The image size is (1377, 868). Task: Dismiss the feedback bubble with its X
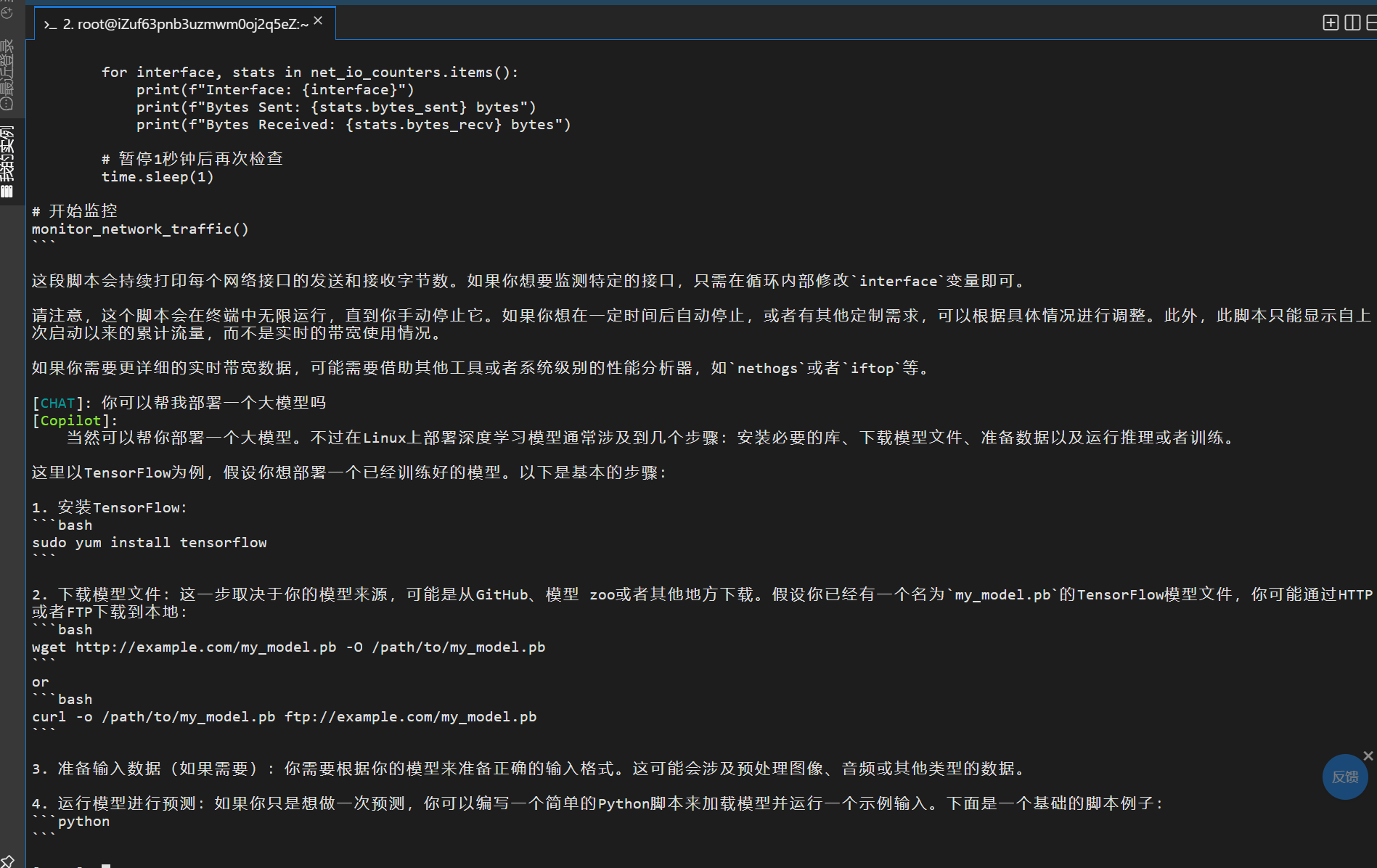1368,756
